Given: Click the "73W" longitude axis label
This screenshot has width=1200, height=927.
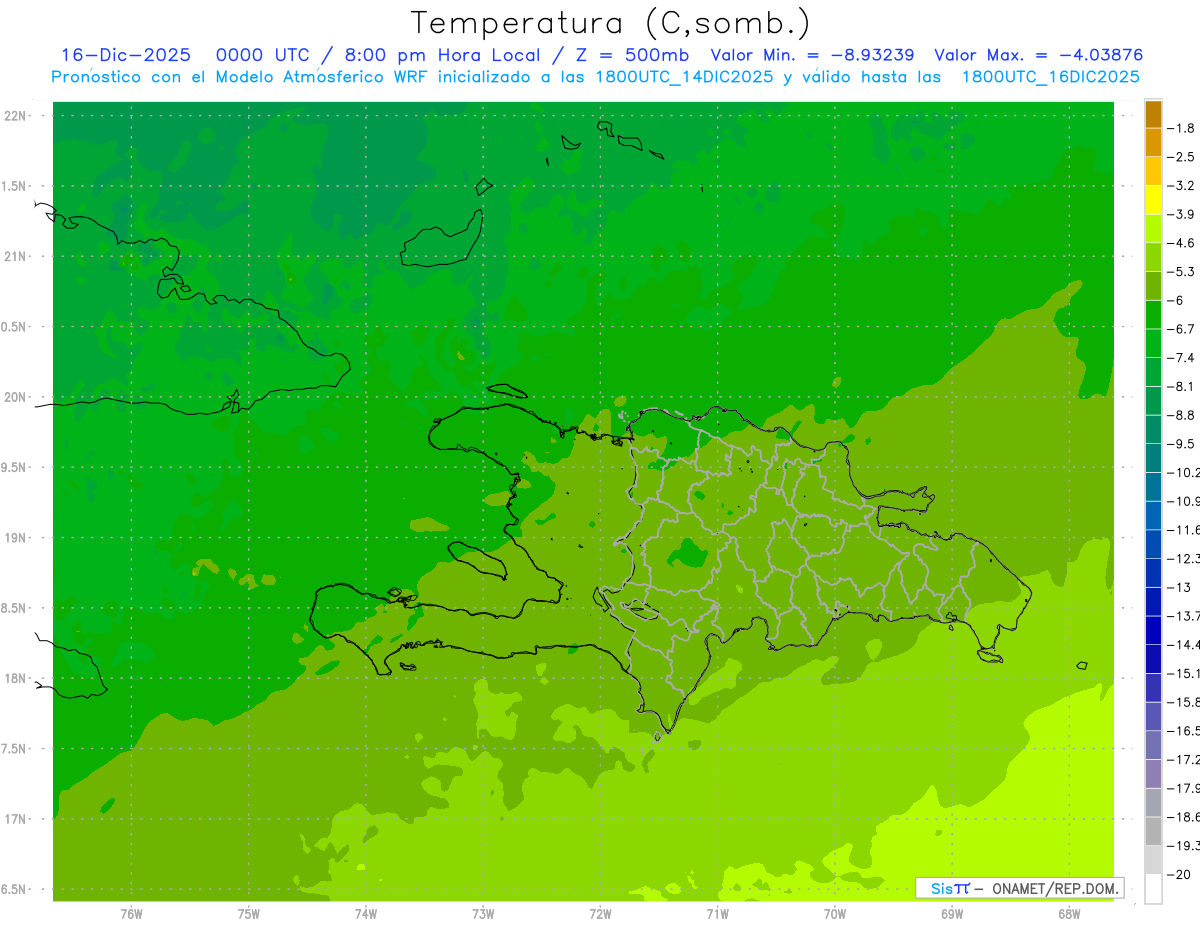Looking at the screenshot, I should [483, 914].
